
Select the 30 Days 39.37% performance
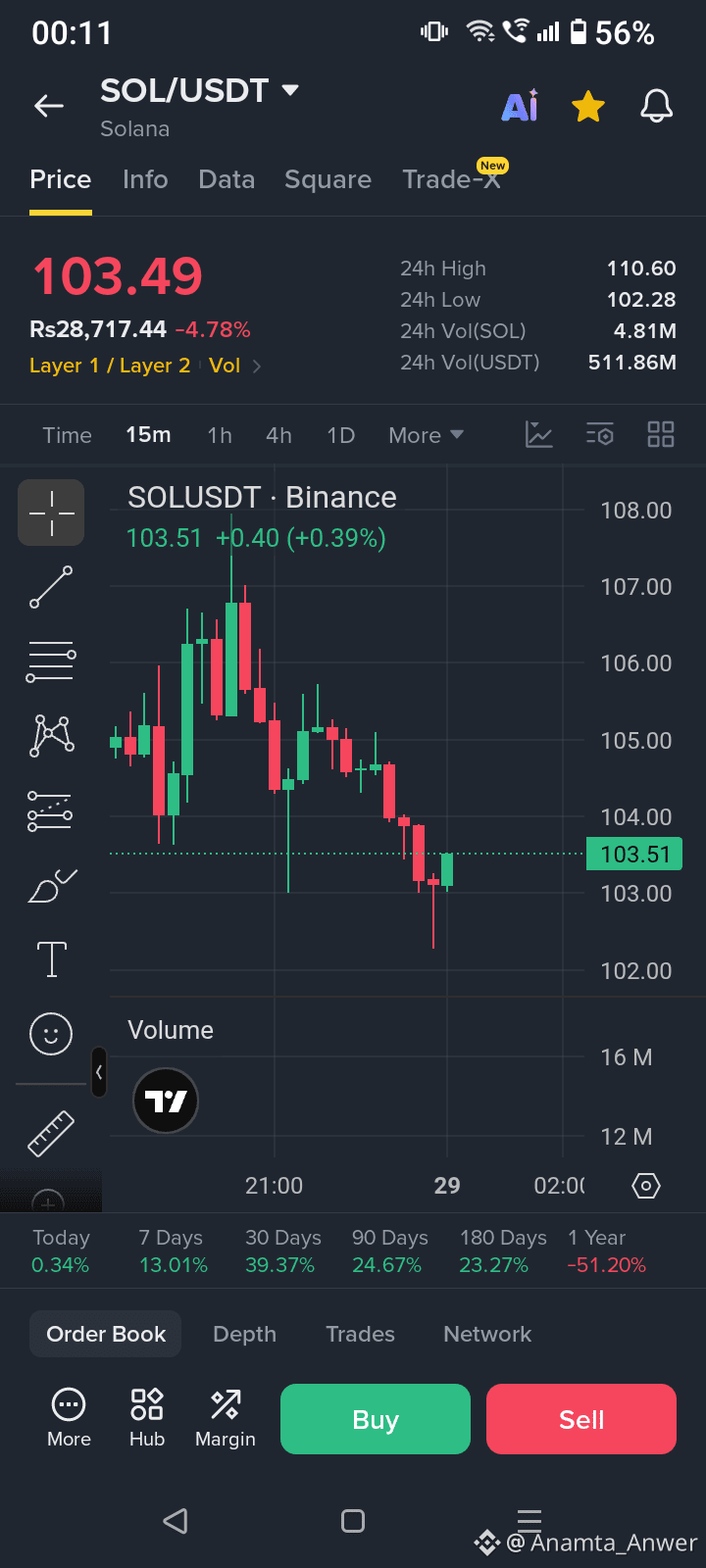click(x=282, y=1251)
